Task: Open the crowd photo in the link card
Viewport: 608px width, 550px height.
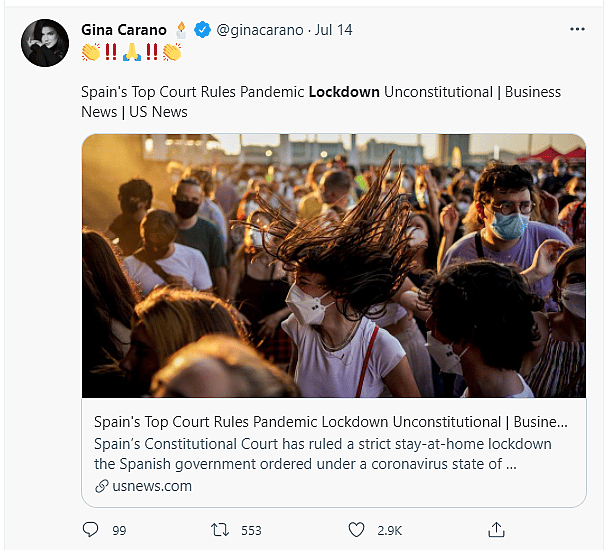Action: click(x=333, y=265)
